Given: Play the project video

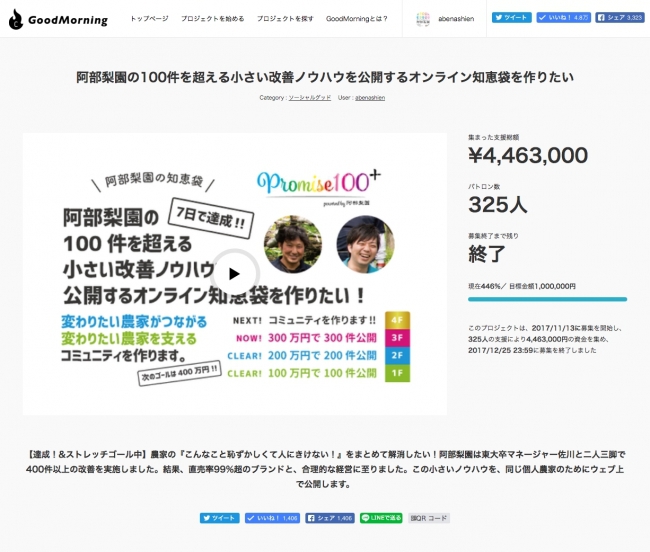Looking at the screenshot, I should 234,273.
